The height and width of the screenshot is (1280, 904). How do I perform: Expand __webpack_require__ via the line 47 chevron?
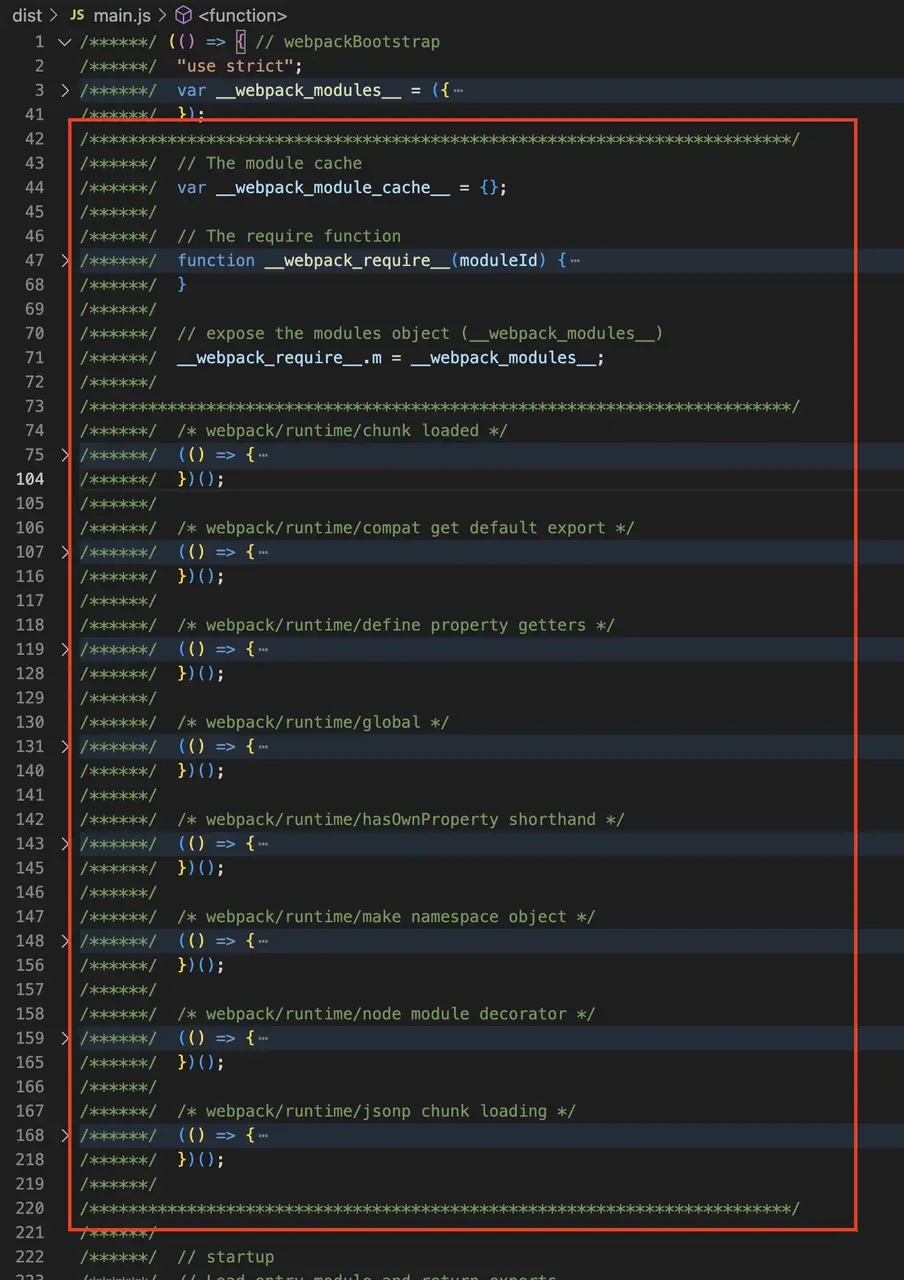pyautogui.click(x=64, y=260)
